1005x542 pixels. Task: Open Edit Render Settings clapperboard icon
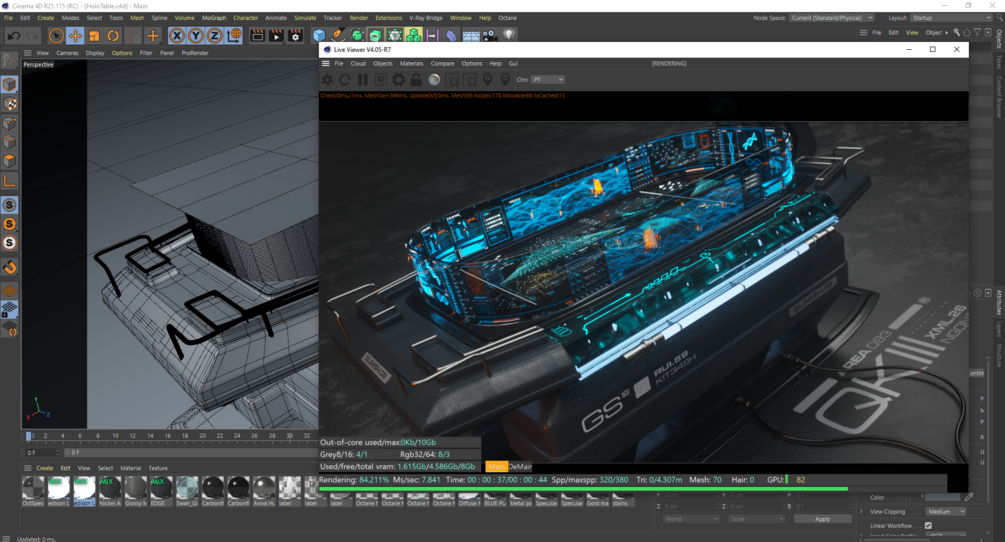pos(295,36)
